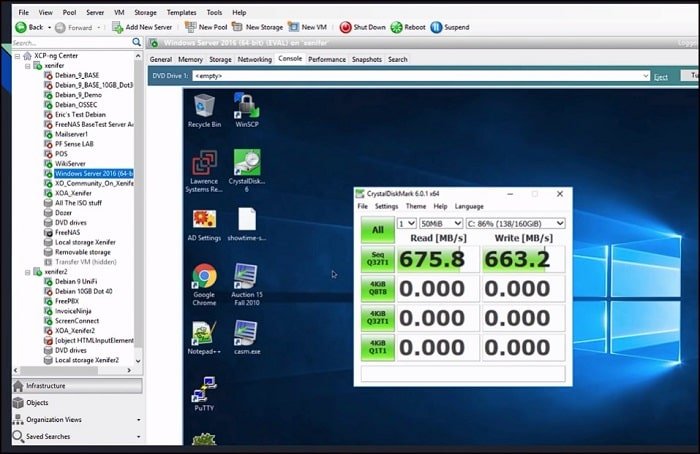Switch to the Performance tab
The height and width of the screenshot is (454, 700).
tap(327, 59)
